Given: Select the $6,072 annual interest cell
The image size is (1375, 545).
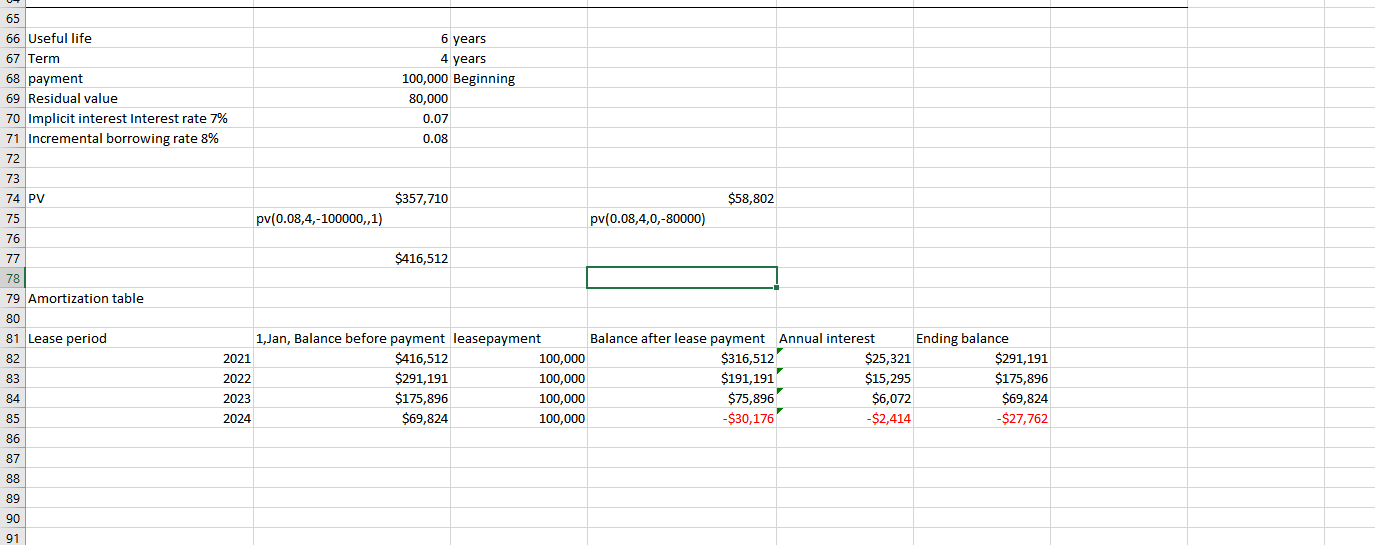Looking at the screenshot, I should (x=845, y=398).
